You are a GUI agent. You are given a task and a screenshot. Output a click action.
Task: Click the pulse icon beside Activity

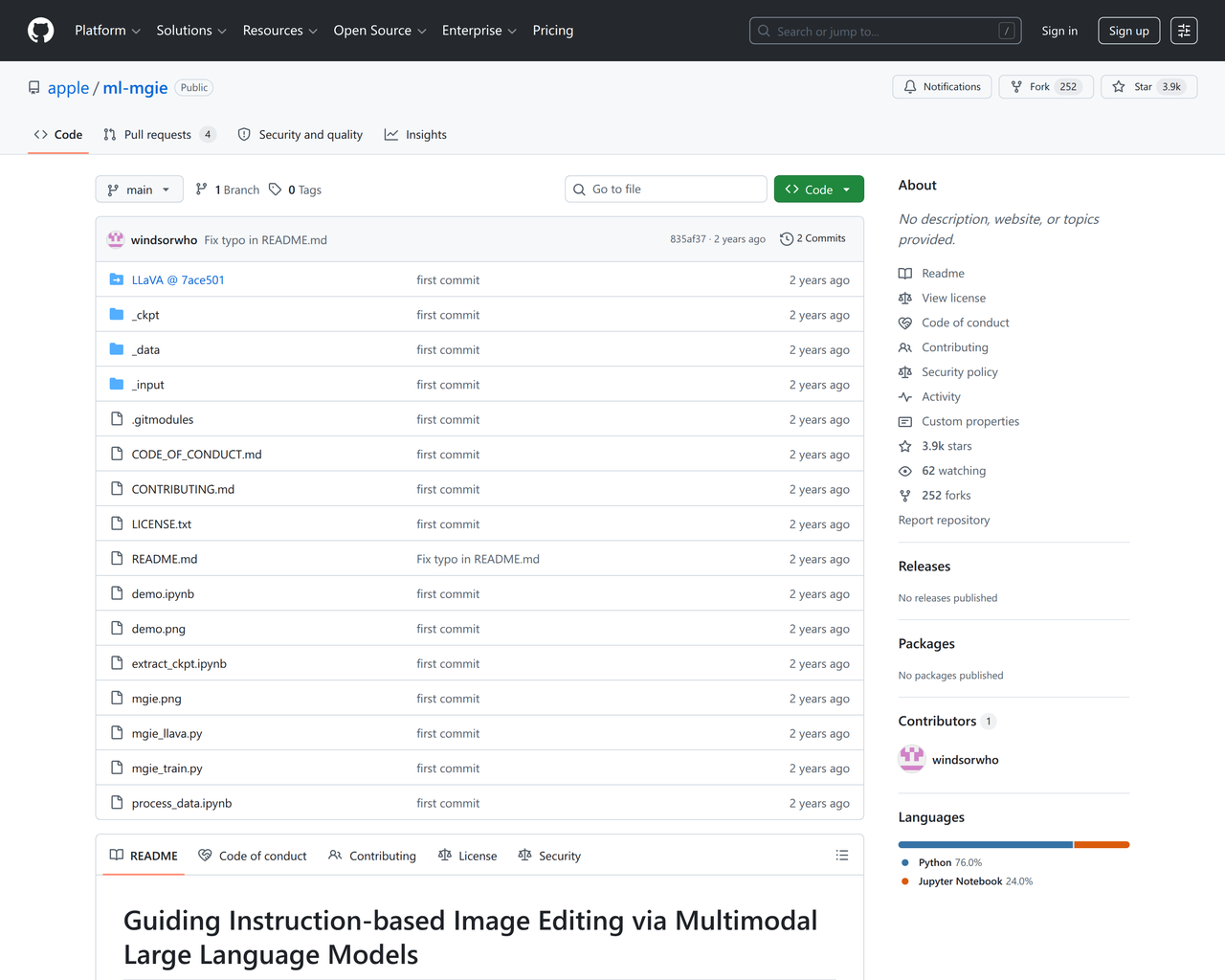905,397
